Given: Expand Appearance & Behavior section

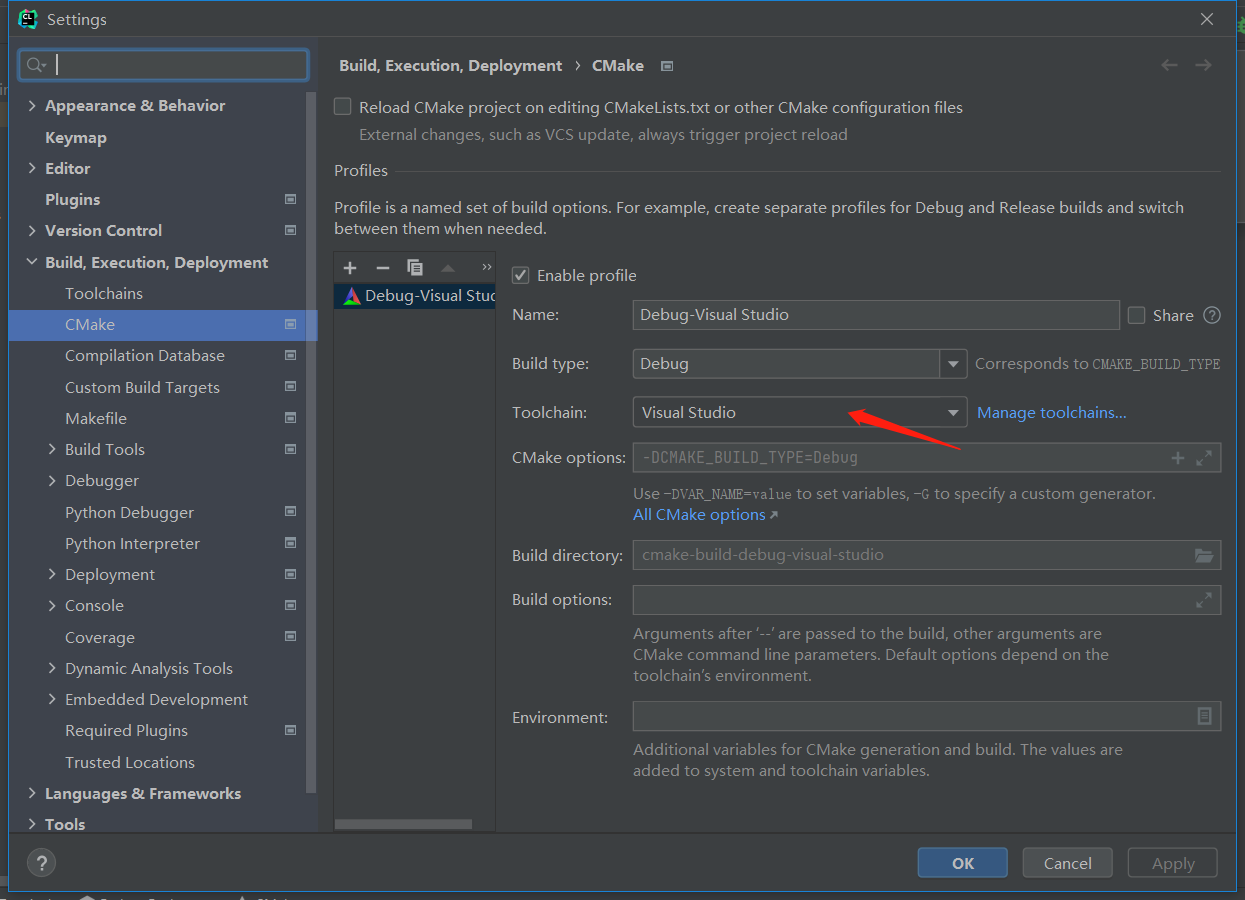Looking at the screenshot, I should point(32,106).
